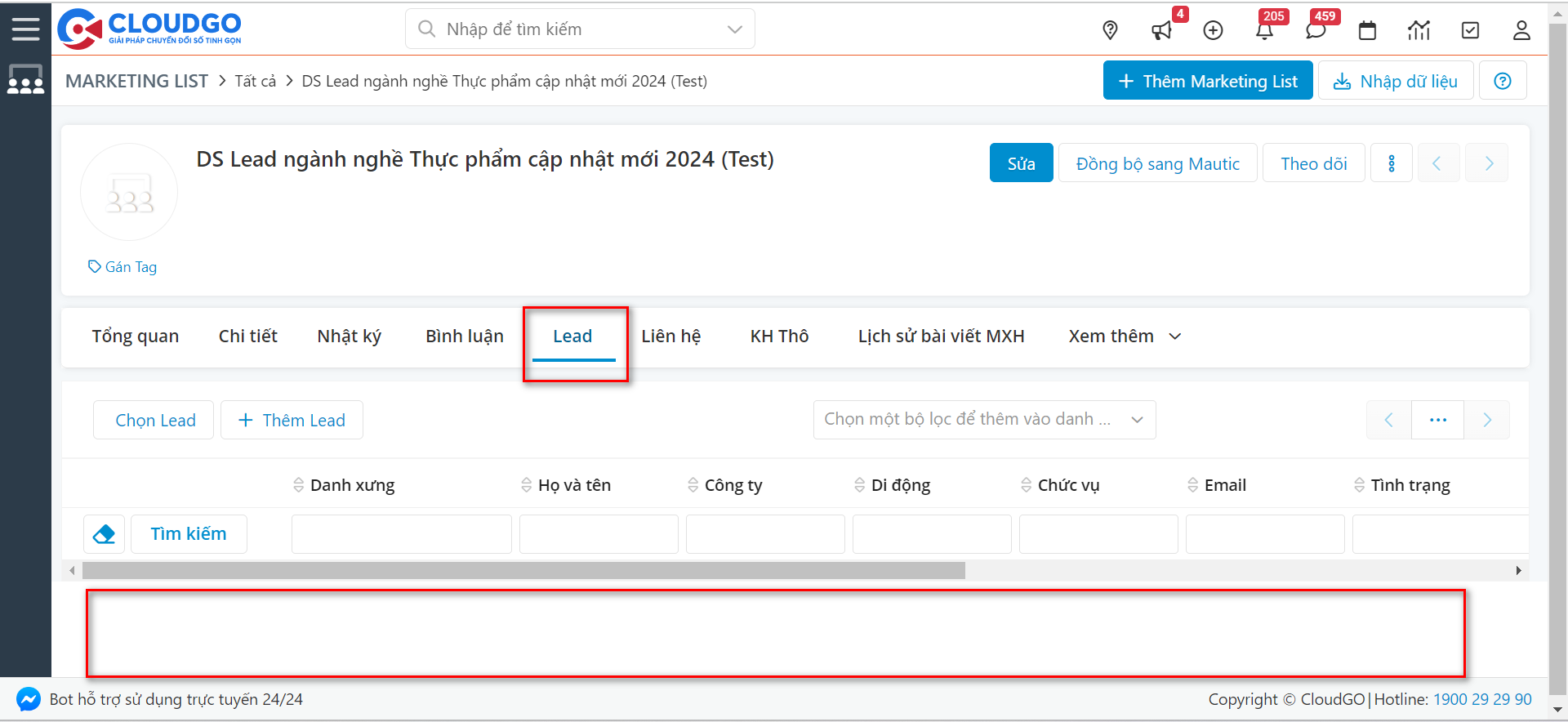Click the horizontal table scrollbar
Image resolution: width=1568 pixels, height=722 pixels.
523,570
